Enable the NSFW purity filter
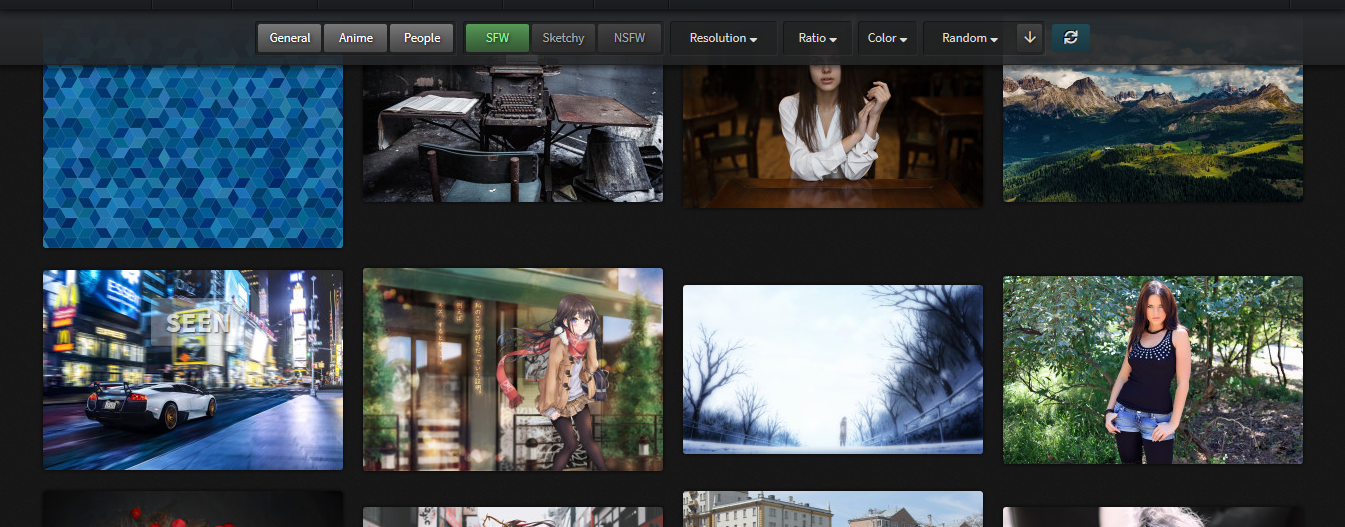The image size is (1345, 527). coord(629,38)
